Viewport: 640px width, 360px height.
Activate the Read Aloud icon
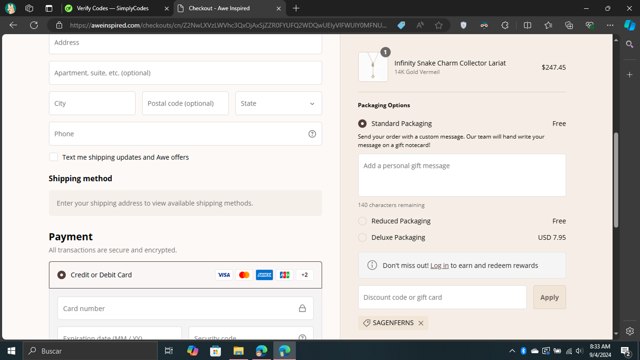coord(420,25)
